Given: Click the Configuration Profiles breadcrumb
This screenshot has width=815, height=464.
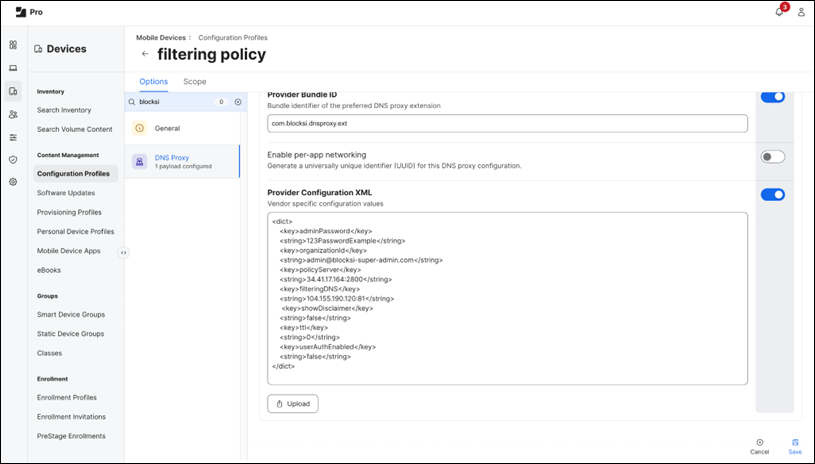Looking at the screenshot, I should (x=233, y=37).
